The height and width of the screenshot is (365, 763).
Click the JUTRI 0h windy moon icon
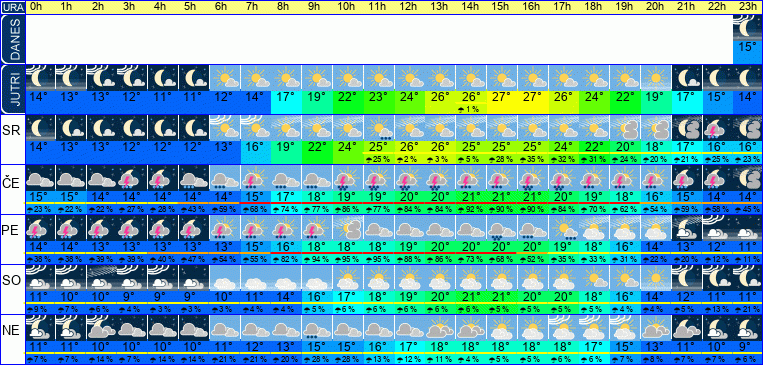tap(40, 78)
